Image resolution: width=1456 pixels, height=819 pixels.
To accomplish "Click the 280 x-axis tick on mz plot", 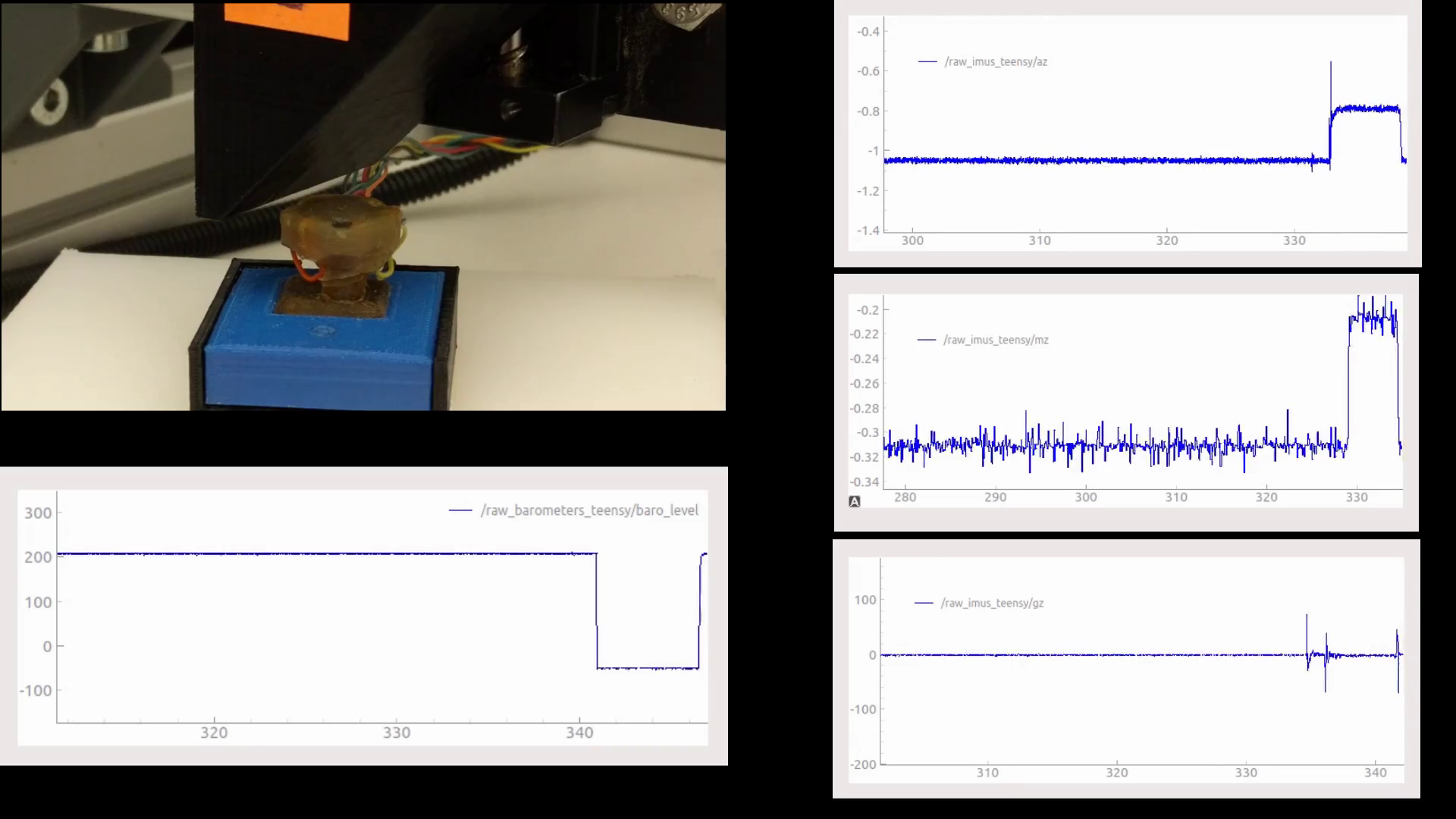I will coord(905,497).
